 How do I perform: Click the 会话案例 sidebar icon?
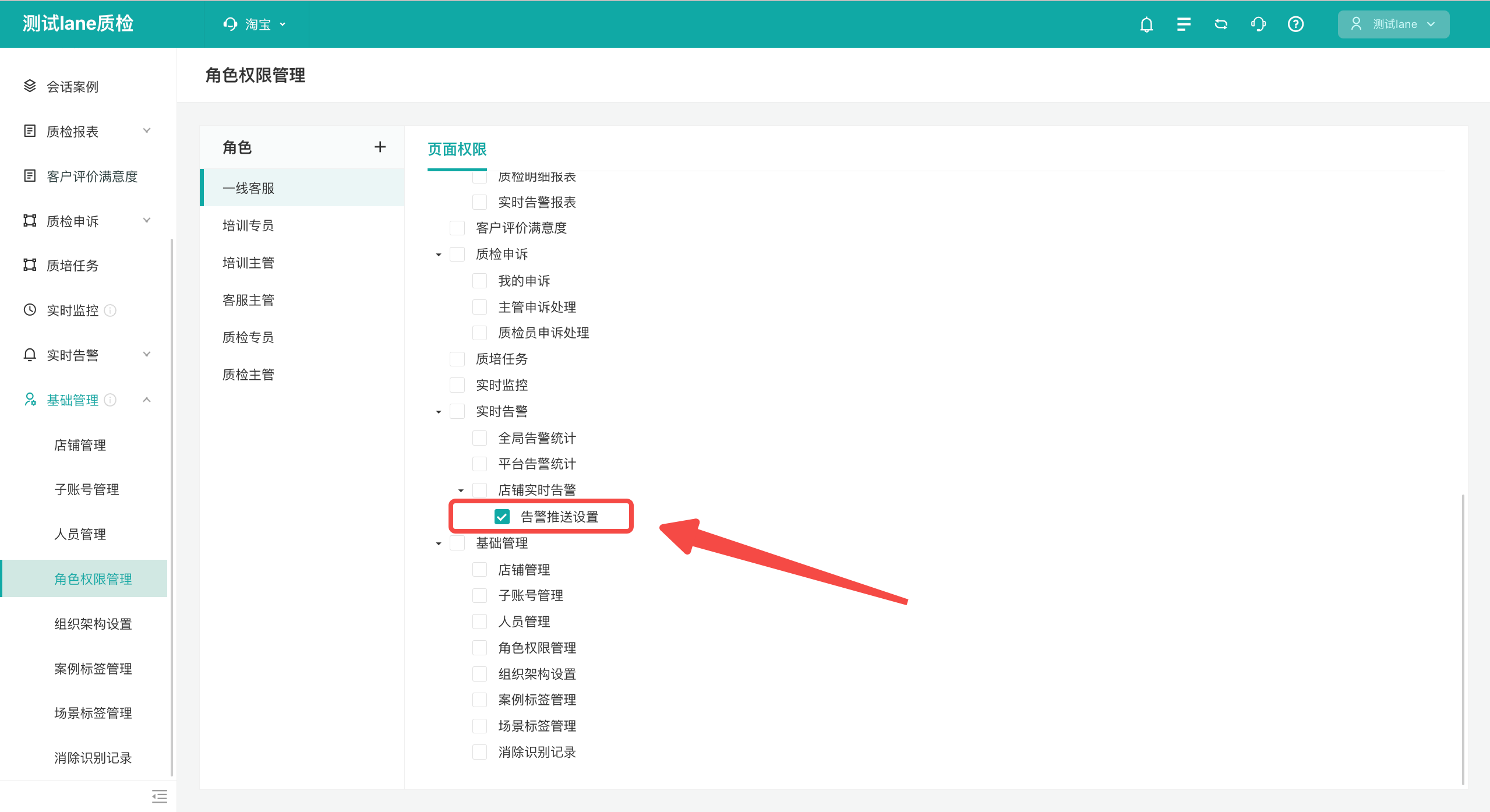coord(30,86)
